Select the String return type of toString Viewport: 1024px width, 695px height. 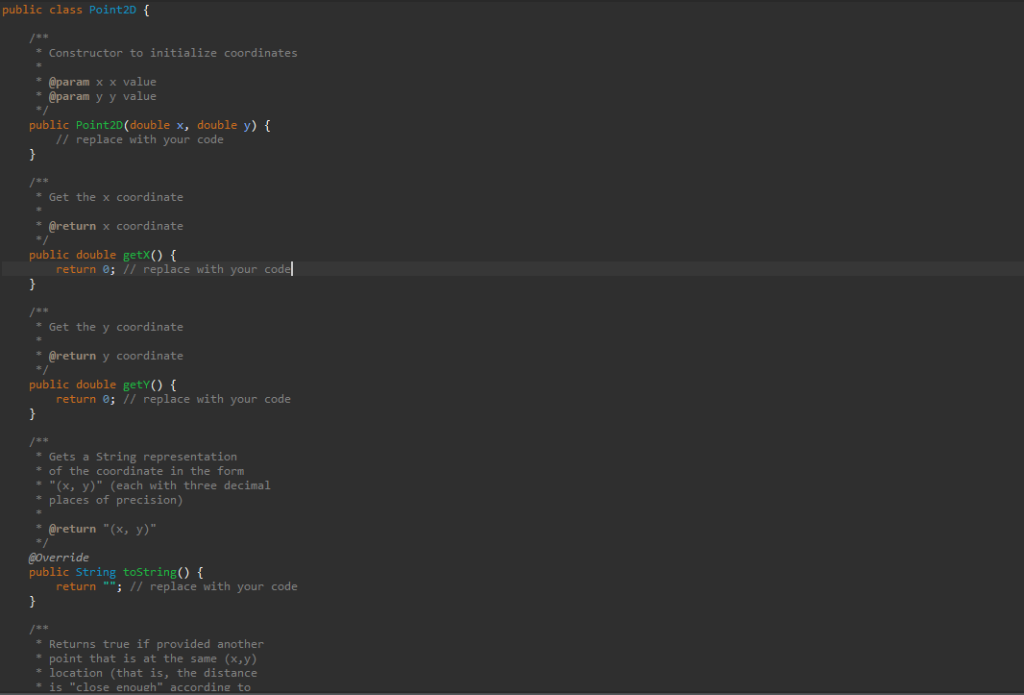coord(96,571)
